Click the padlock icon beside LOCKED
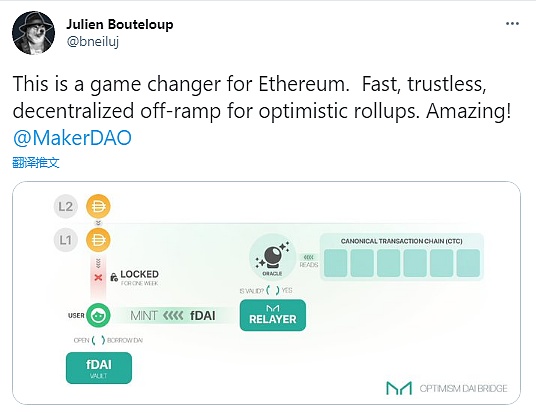The height and width of the screenshot is (413, 536). (x=114, y=277)
